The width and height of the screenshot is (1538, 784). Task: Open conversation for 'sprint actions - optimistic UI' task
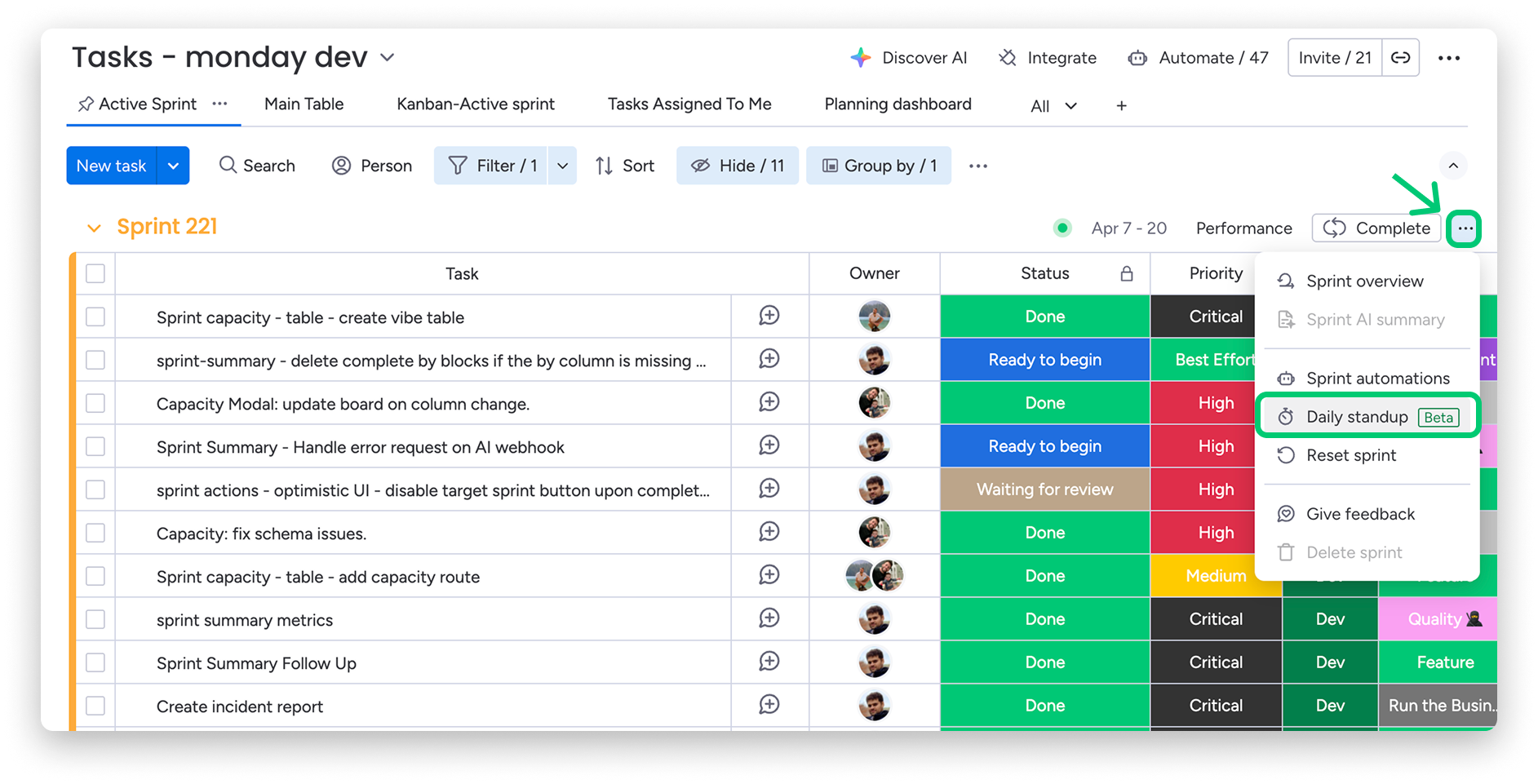tap(769, 489)
